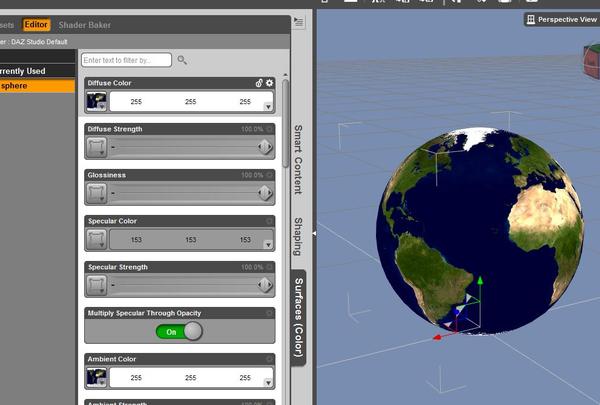This screenshot has width=600, height=405.
Task: Click the view cube in the viewport corner
Action: point(592,61)
